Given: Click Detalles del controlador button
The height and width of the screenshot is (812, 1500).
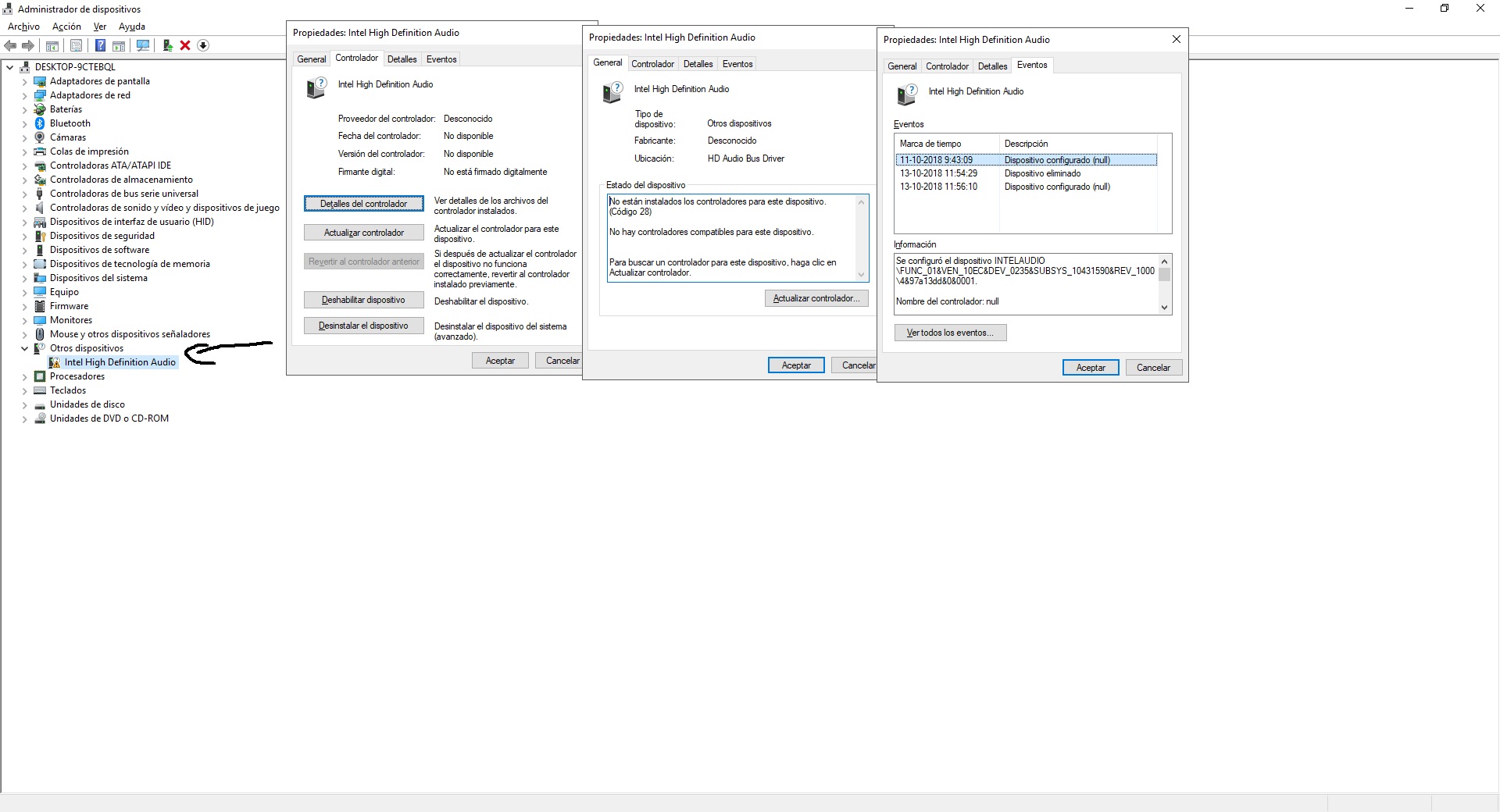Looking at the screenshot, I should coord(363,204).
